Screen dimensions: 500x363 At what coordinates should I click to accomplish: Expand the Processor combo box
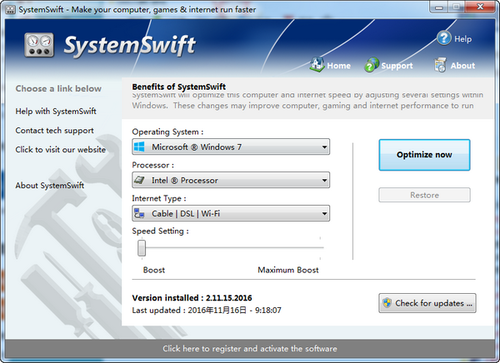pyautogui.click(x=231, y=180)
